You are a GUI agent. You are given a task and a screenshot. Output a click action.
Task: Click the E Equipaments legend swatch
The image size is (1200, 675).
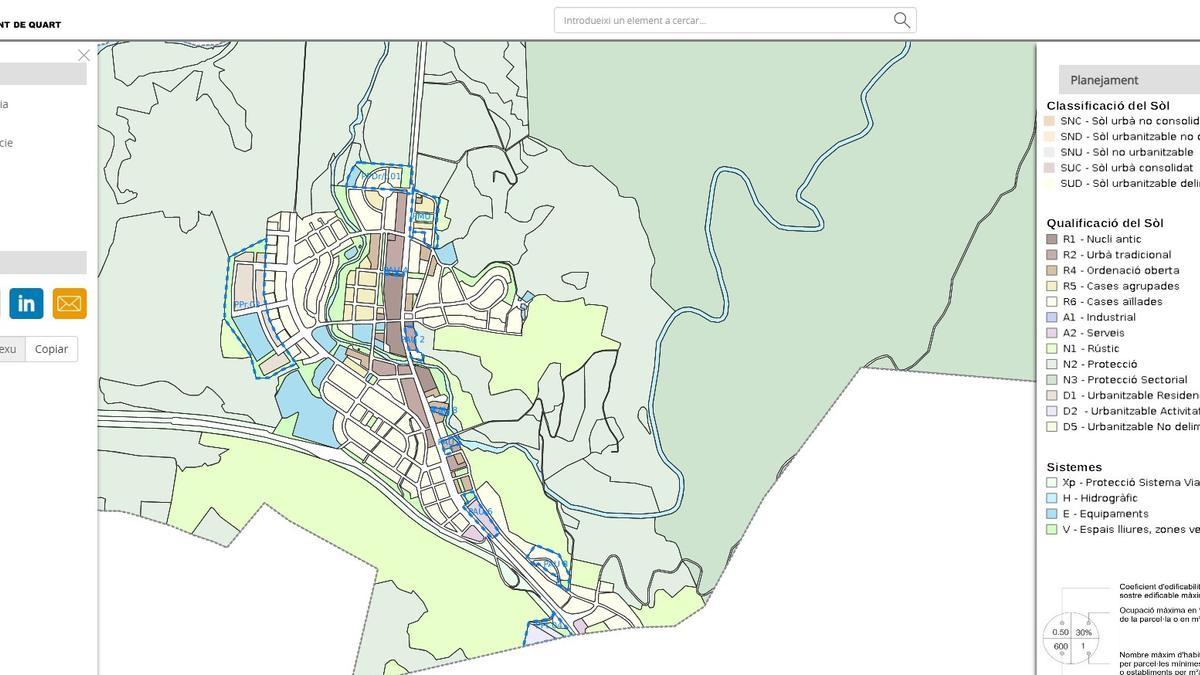click(x=1051, y=514)
